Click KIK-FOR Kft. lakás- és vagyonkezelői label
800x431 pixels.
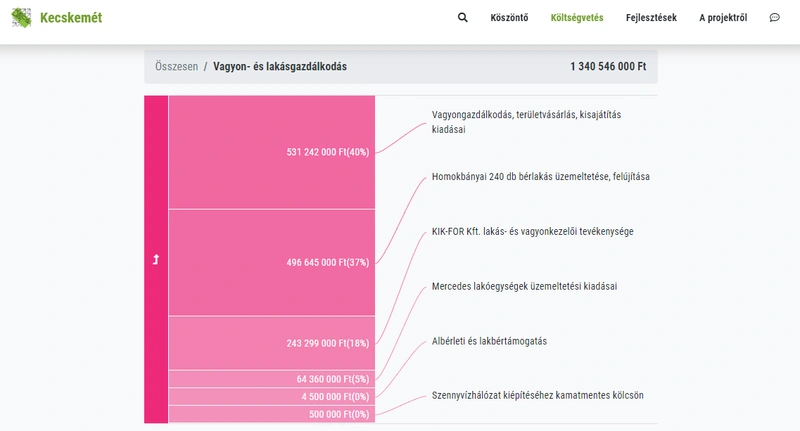pos(532,231)
